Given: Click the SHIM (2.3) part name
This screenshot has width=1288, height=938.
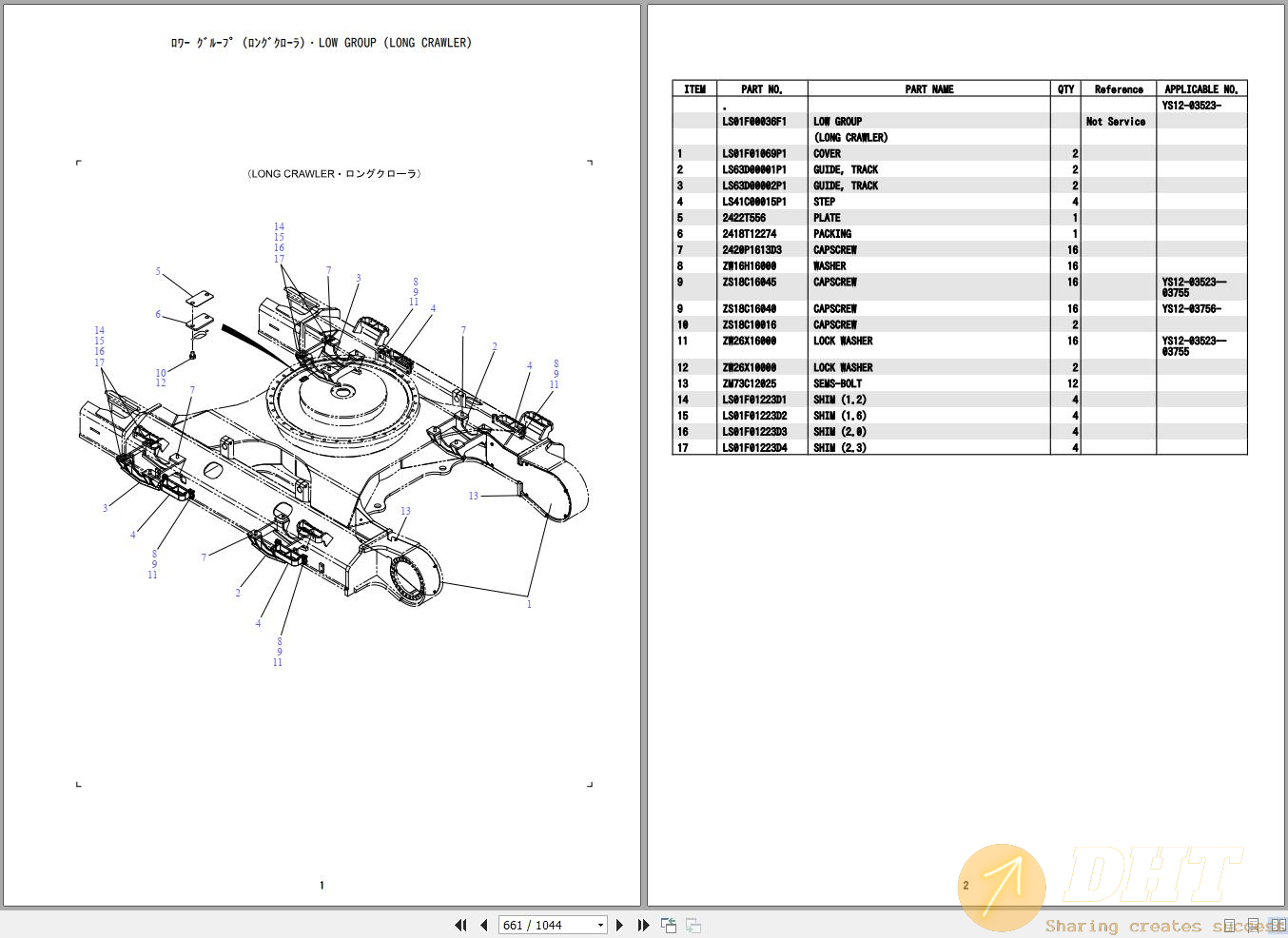Looking at the screenshot, I should pos(840,448).
